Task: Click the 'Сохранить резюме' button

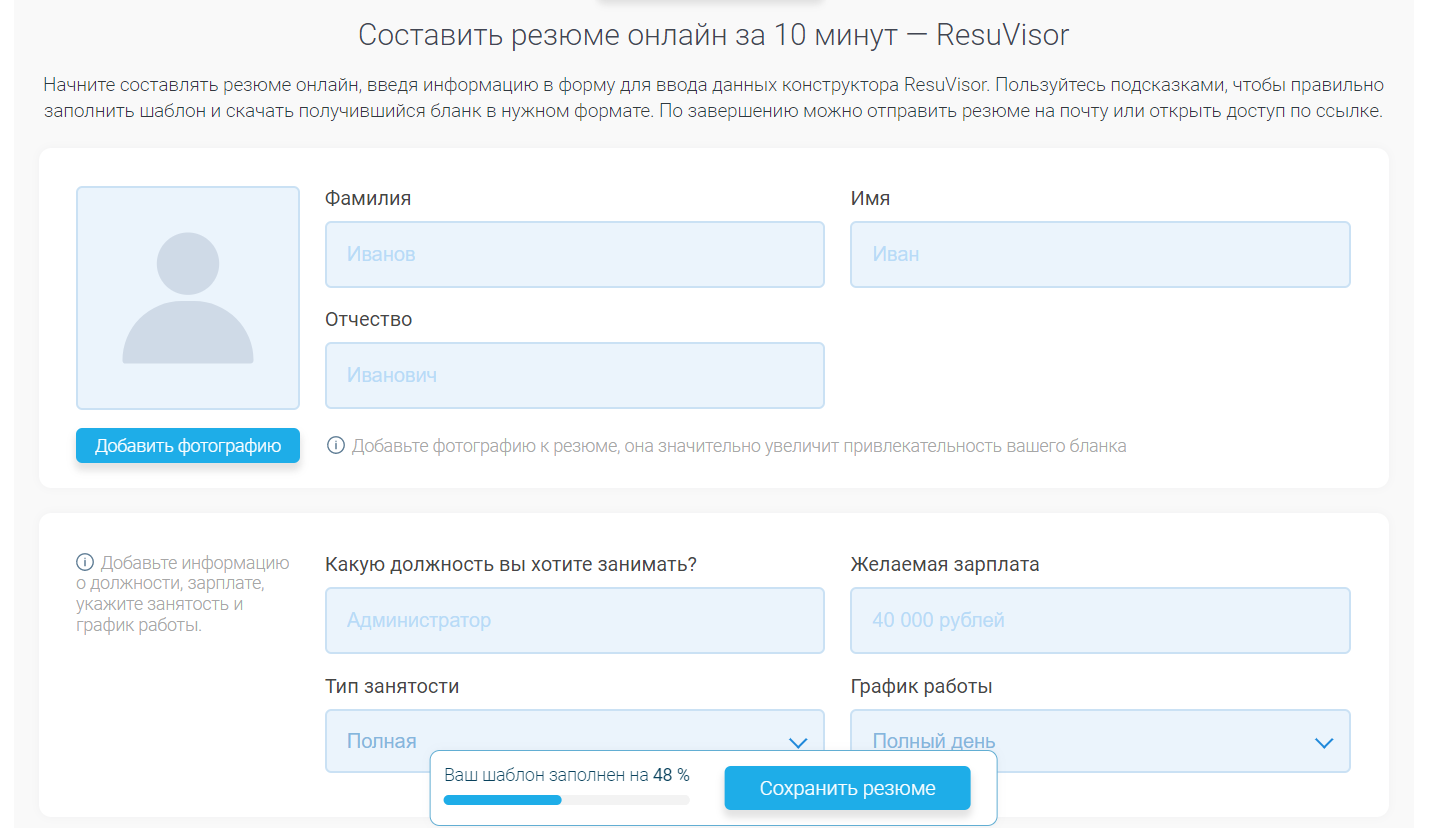Action: click(847, 788)
